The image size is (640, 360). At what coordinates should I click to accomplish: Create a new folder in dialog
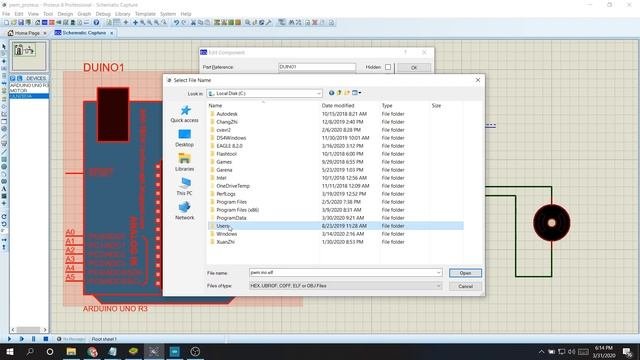click(x=347, y=93)
